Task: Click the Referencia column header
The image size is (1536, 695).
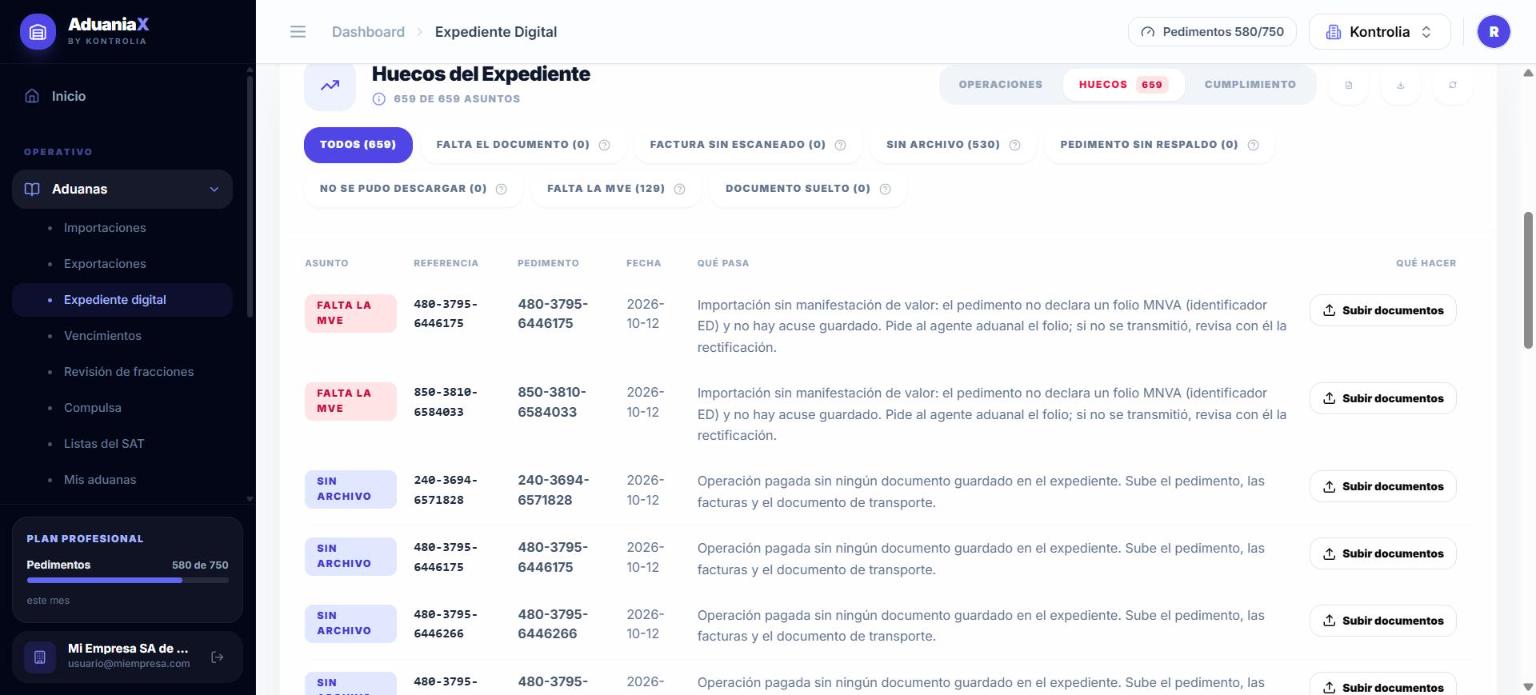Action: coord(446,263)
